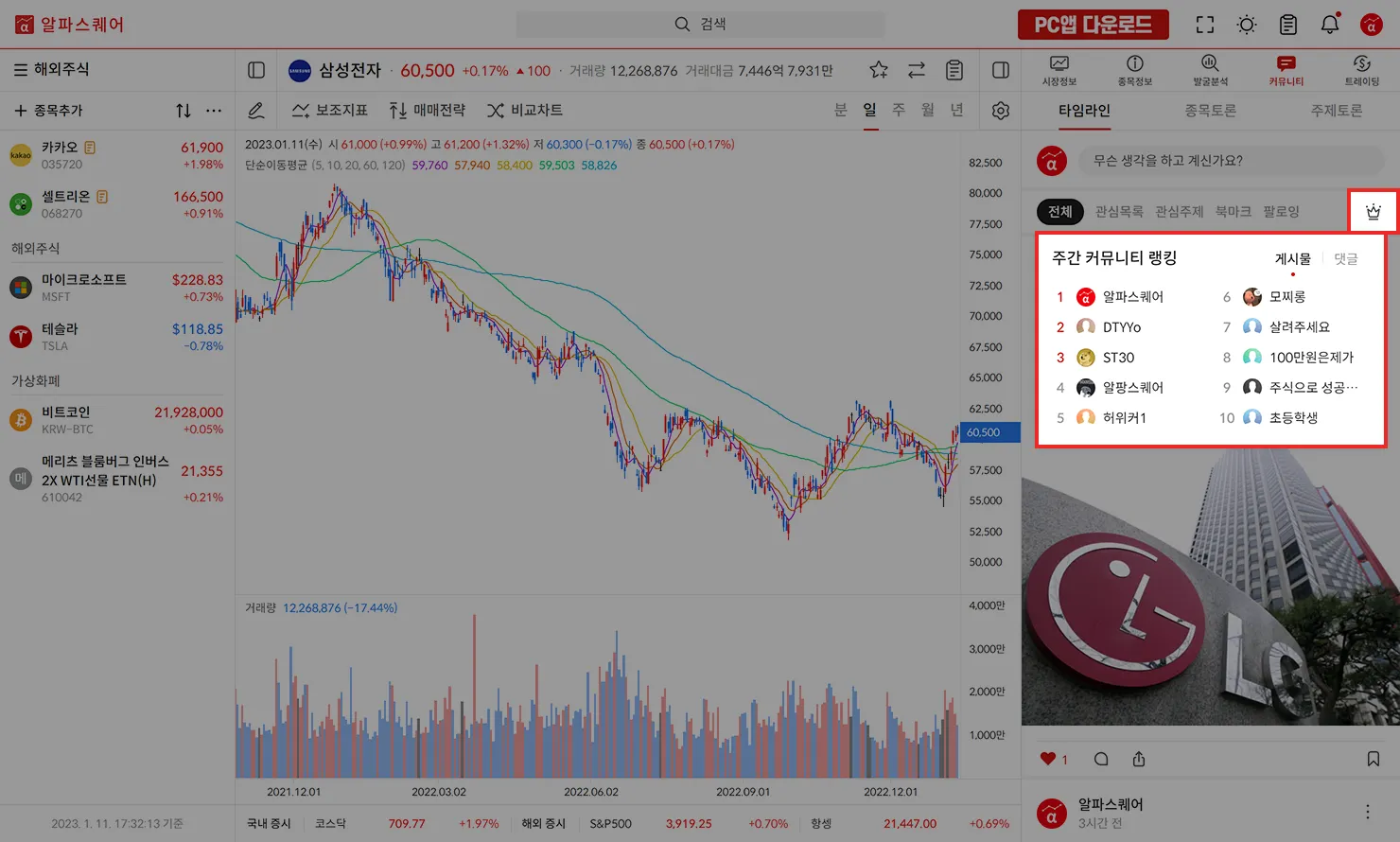Click the 알파스퀘어 logo in header
Screen dimensions: 1400x842
pos(69,25)
